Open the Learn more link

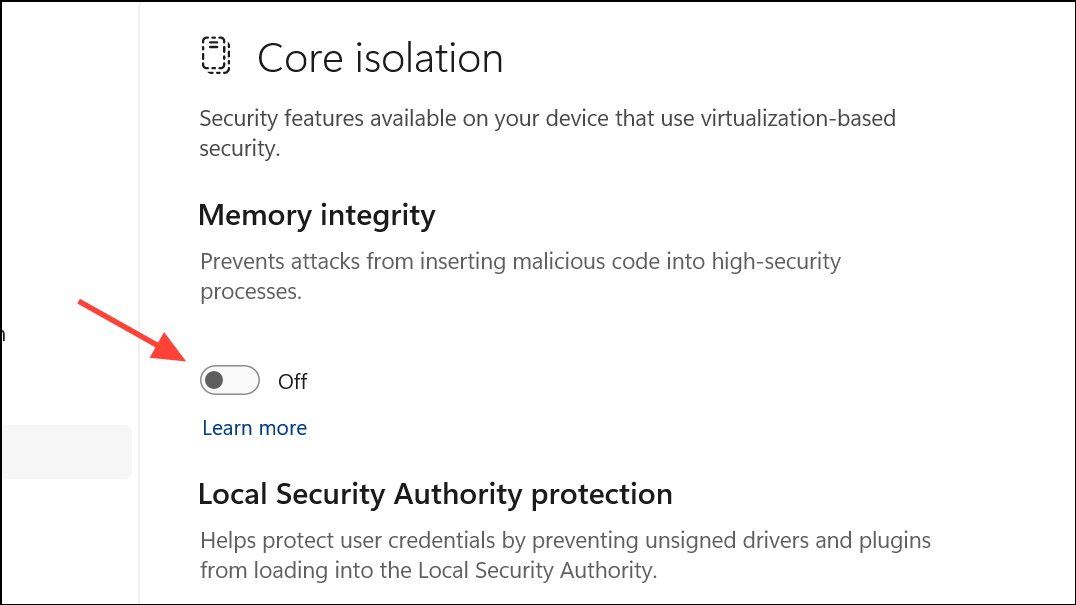pos(254,429)
